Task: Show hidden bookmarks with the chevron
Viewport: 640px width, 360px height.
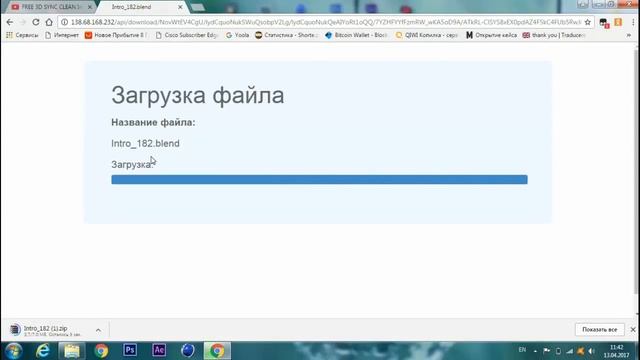Action: point(629,36)
